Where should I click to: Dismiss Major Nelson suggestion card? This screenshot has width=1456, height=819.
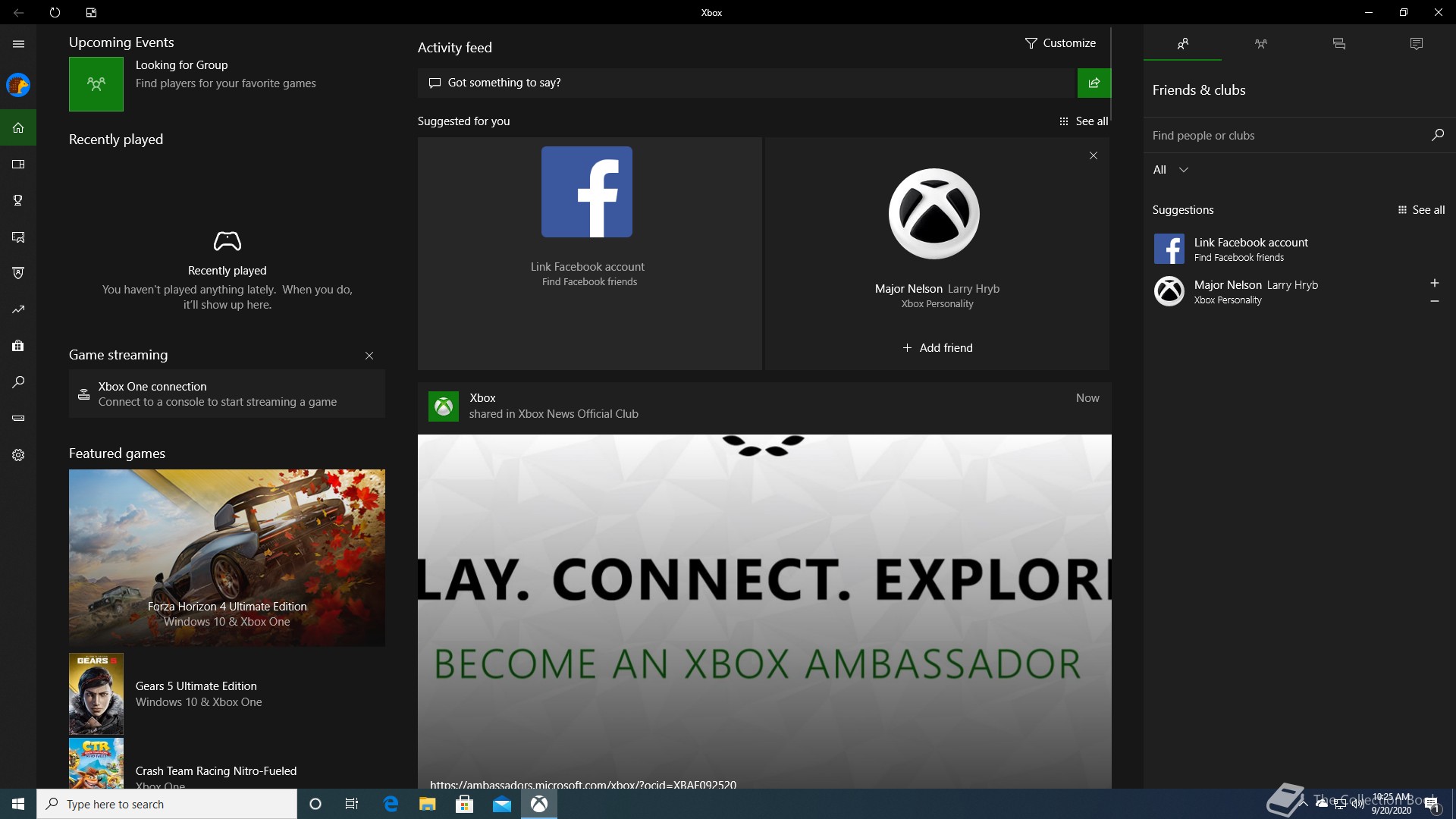(x=1093, y=155)
